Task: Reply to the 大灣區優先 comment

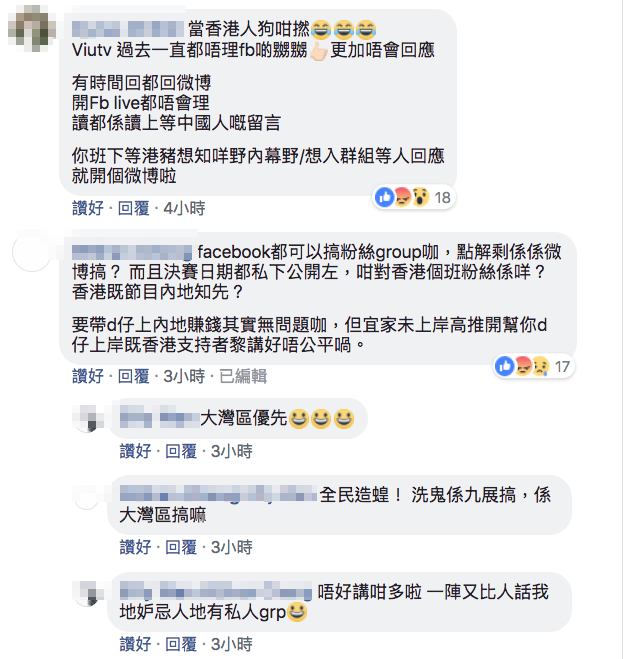Action: pos(181,451)
